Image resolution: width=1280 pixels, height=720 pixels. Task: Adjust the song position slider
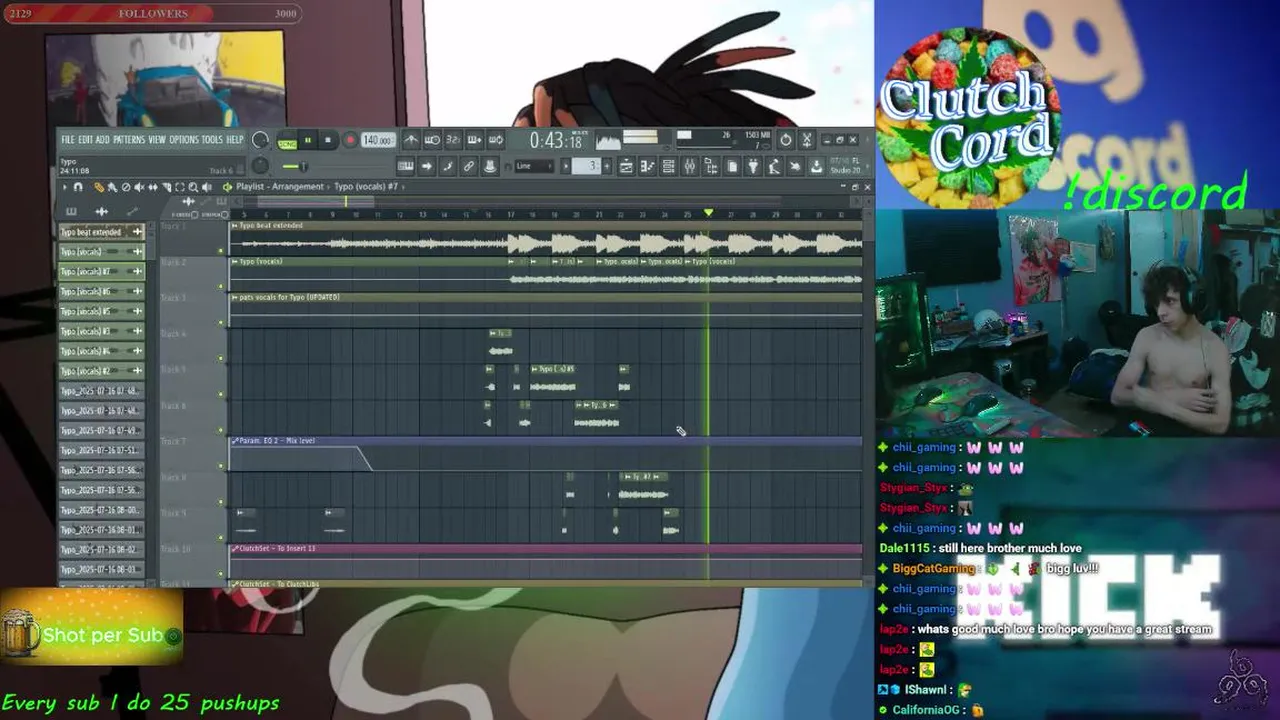tap(334, 166)
